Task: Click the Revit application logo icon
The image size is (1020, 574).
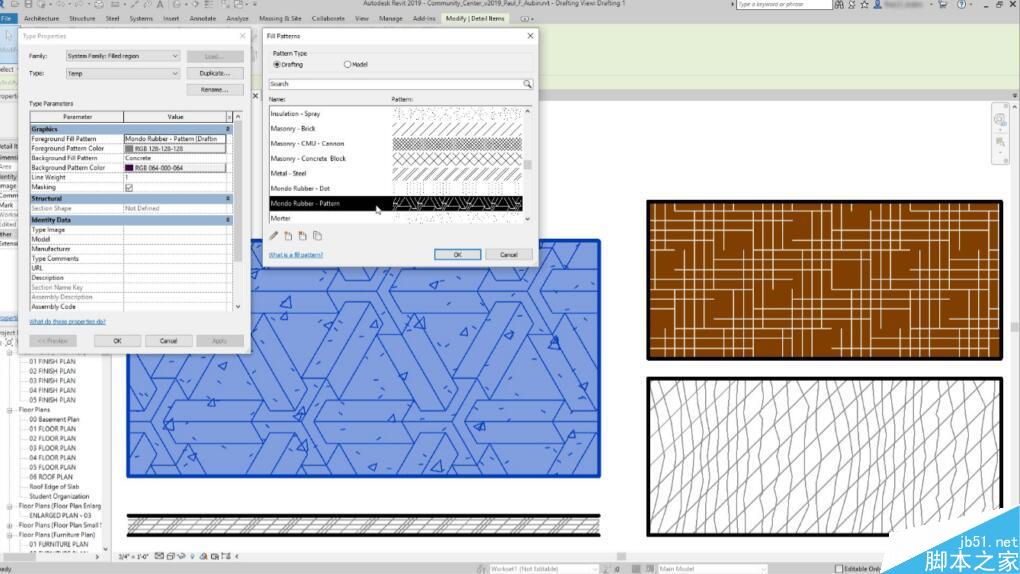Action: pos(3,4)
